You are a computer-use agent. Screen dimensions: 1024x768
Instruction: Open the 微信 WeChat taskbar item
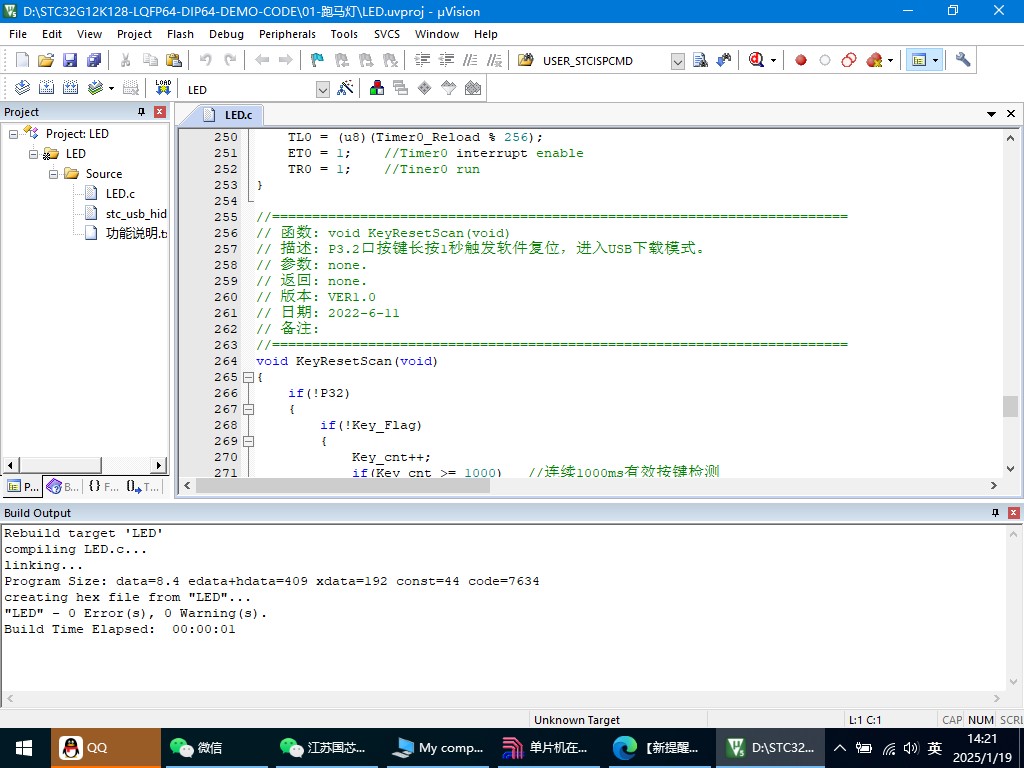point(216,748)
